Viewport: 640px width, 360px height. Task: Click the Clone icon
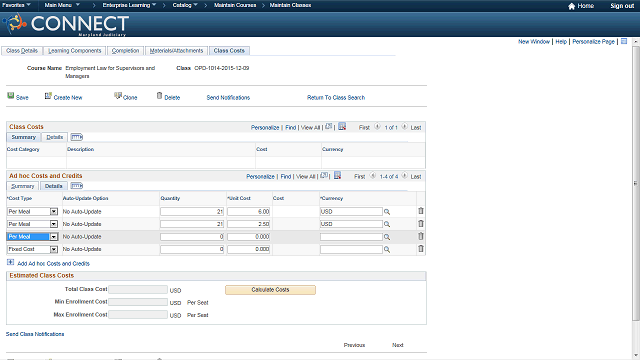click(x=118, y=96)
